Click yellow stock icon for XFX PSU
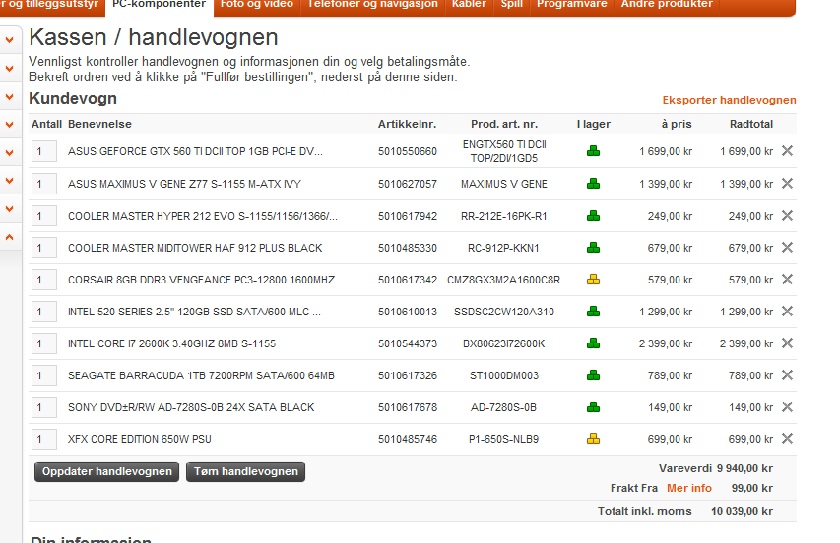 (x=594, y=439)
